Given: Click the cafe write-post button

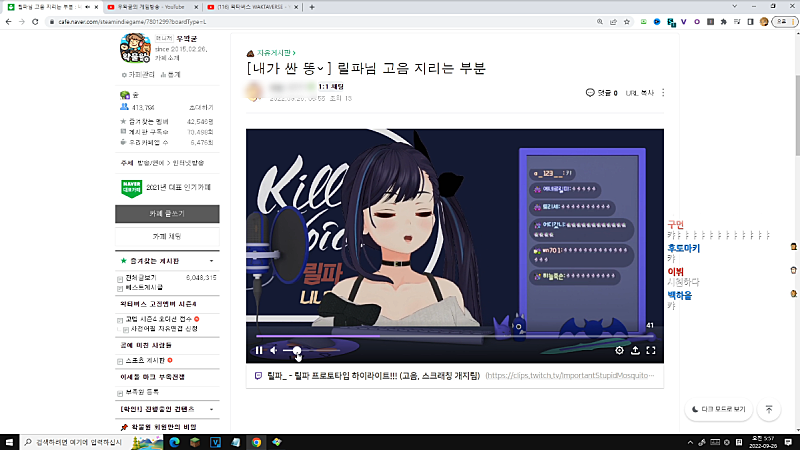Looking at the screenshot, I should click(167, 214).
